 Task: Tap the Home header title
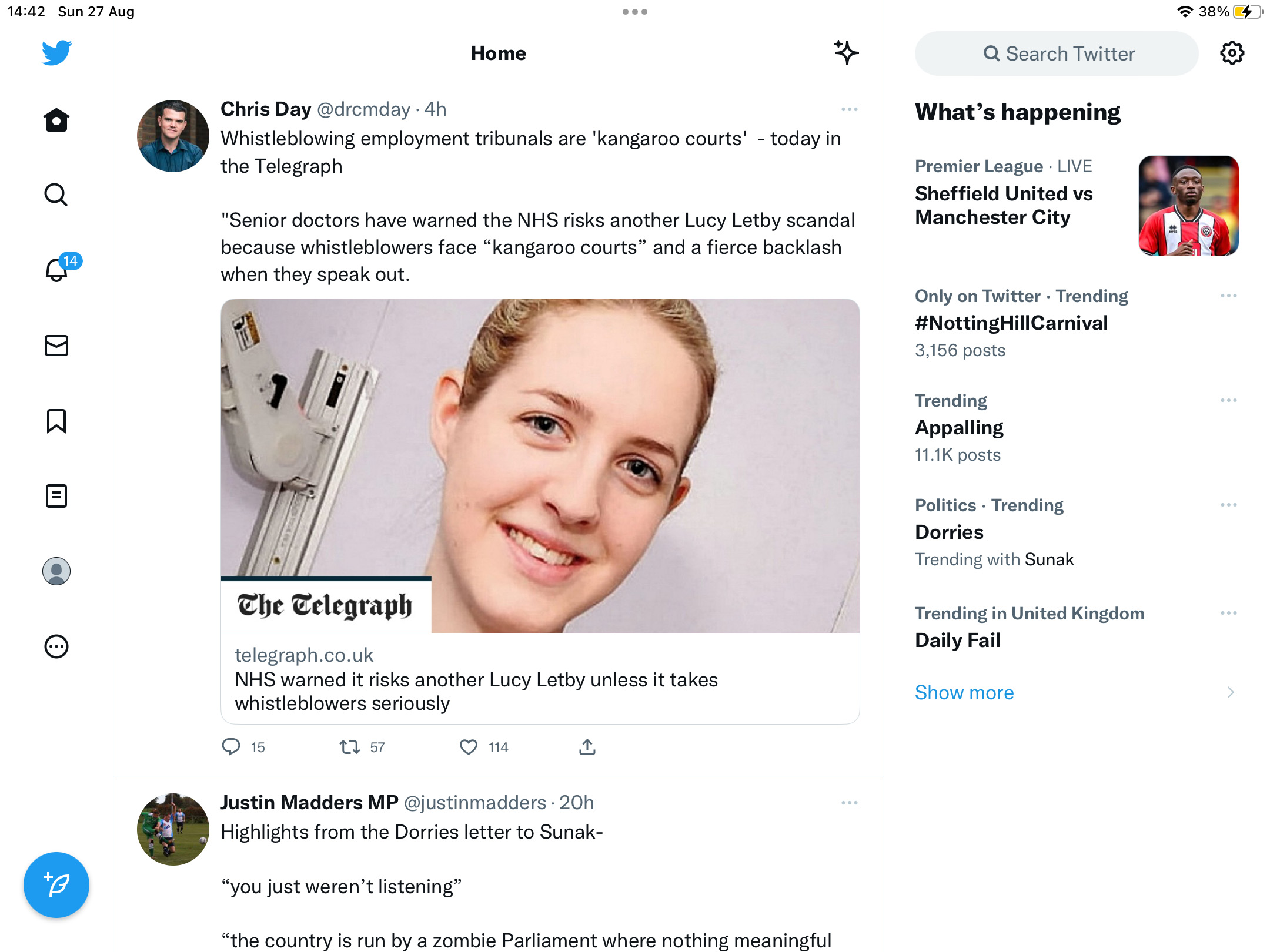(498, 53)
